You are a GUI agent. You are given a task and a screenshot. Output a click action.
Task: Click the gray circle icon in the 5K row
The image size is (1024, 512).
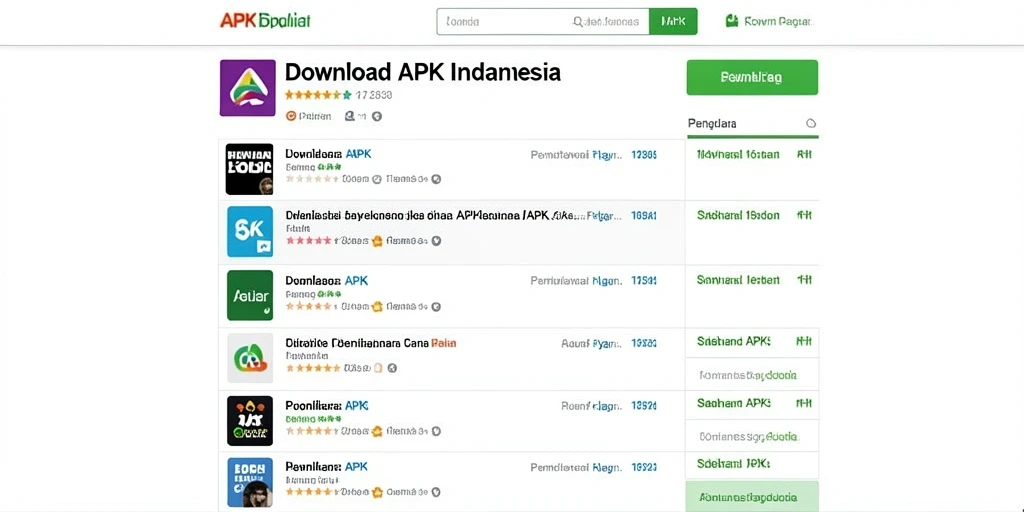[436, 241]
